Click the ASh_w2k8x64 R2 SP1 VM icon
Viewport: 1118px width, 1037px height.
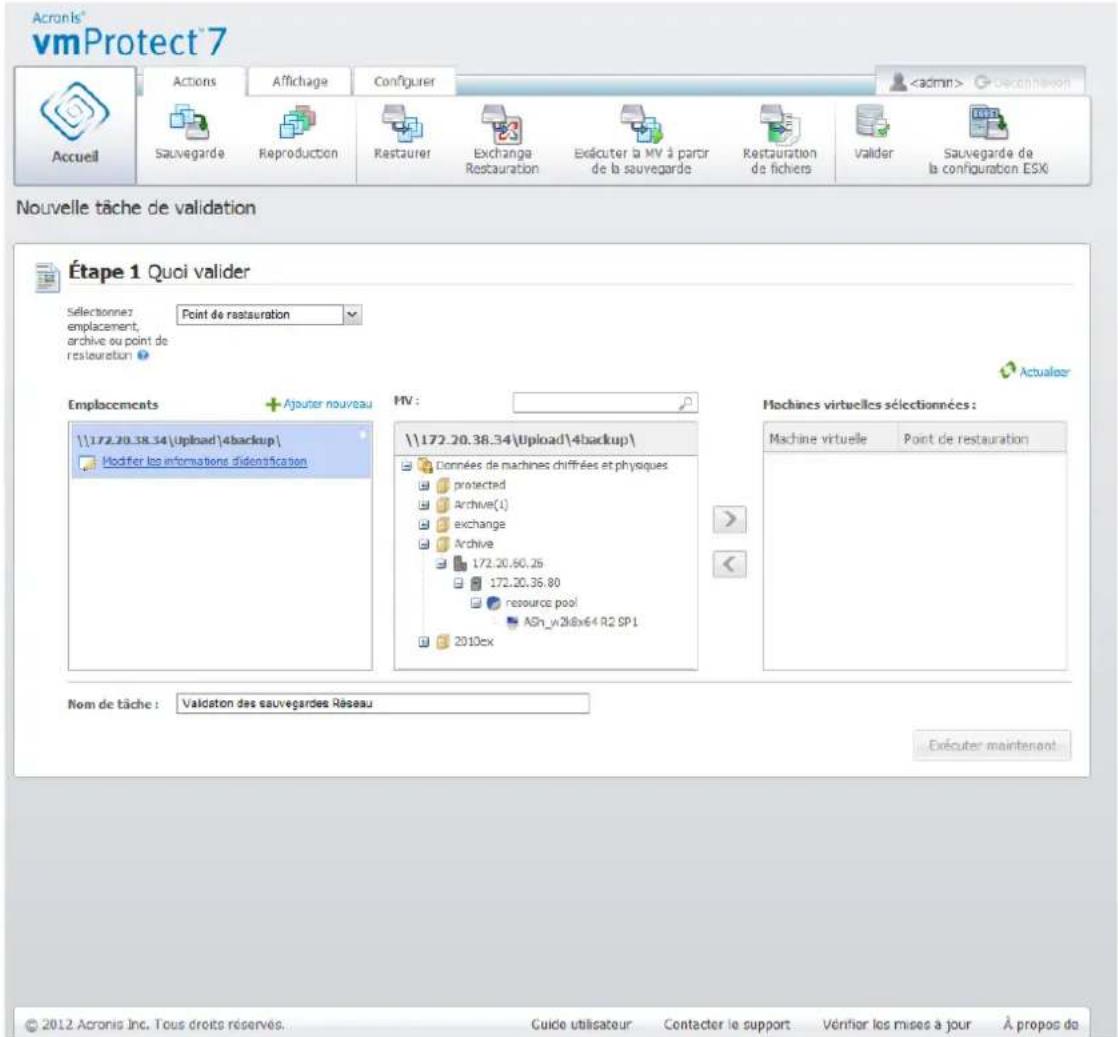tap(512, 622)
